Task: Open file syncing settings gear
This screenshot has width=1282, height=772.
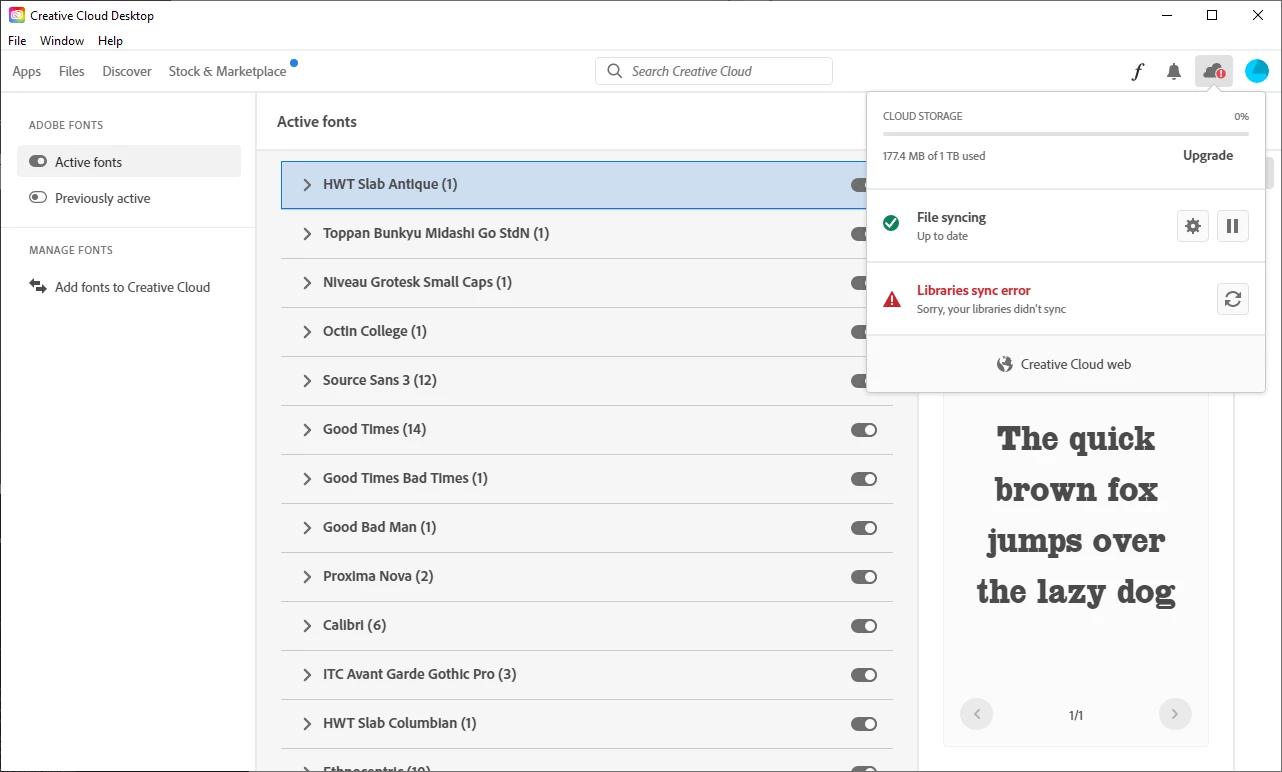Action: (x=1193, y=226)
